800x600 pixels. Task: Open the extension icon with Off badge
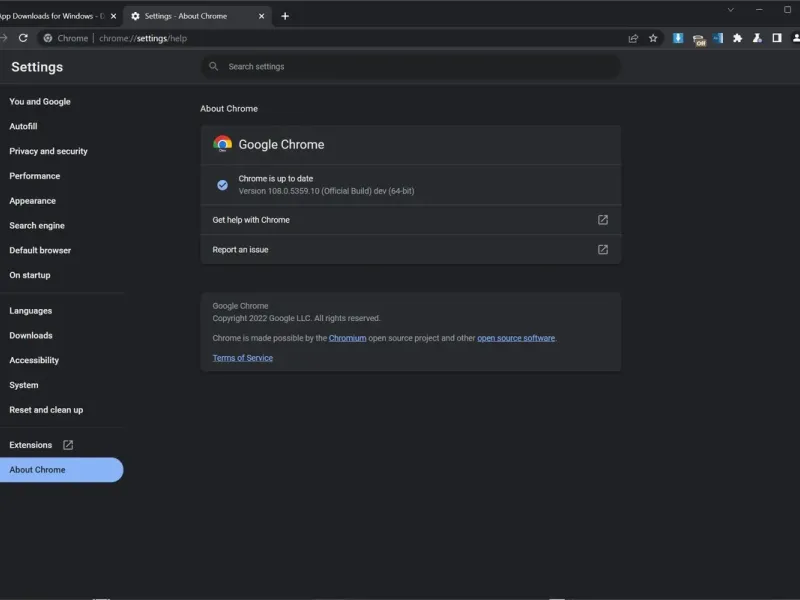click(x=699, y=39)
